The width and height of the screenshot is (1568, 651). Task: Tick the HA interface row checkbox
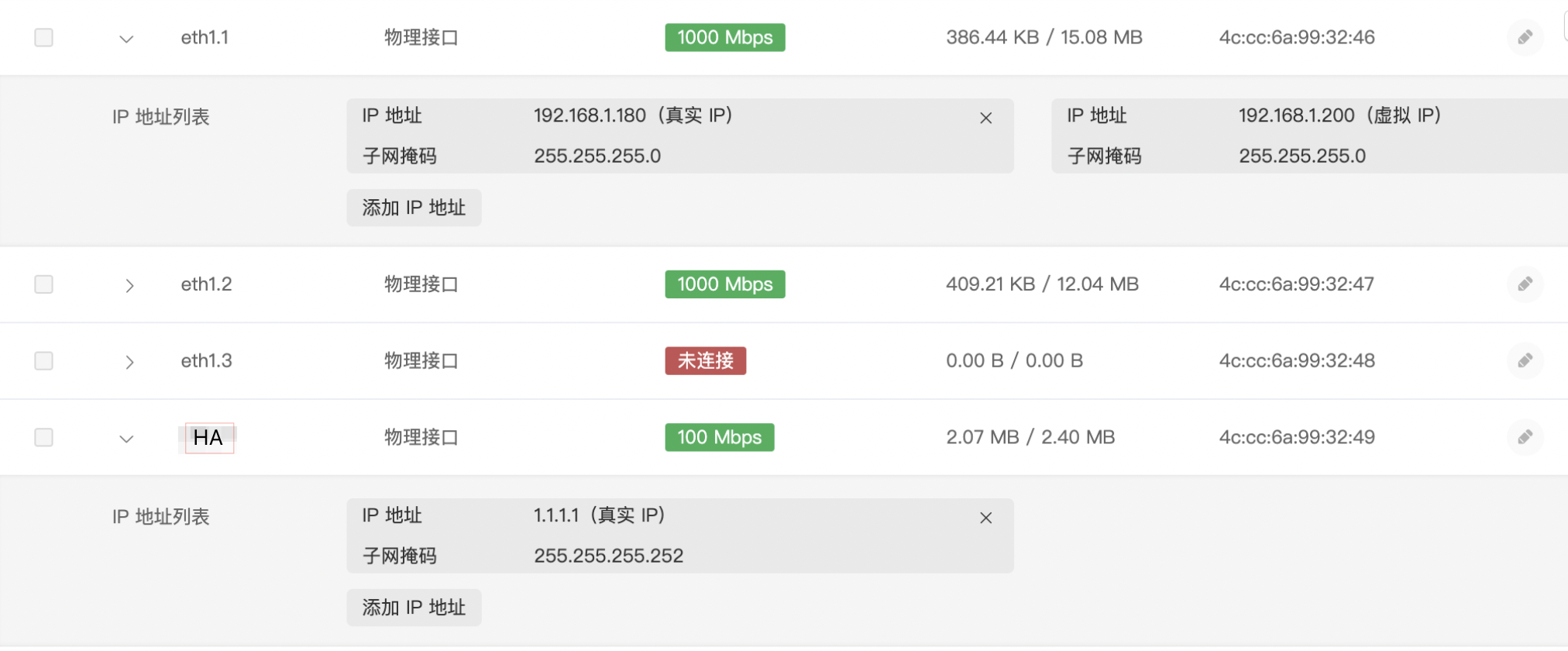(x=44, y=437)
